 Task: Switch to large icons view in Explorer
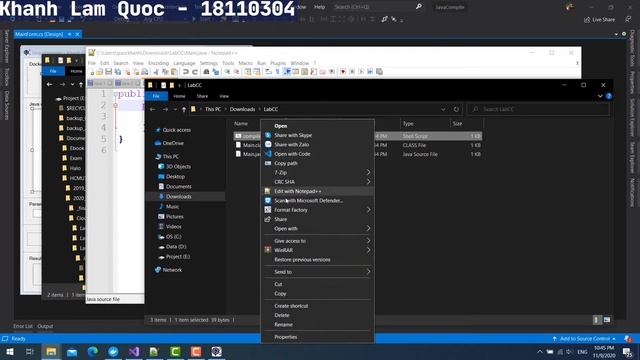pyautogui.click(x=607, y=320)
